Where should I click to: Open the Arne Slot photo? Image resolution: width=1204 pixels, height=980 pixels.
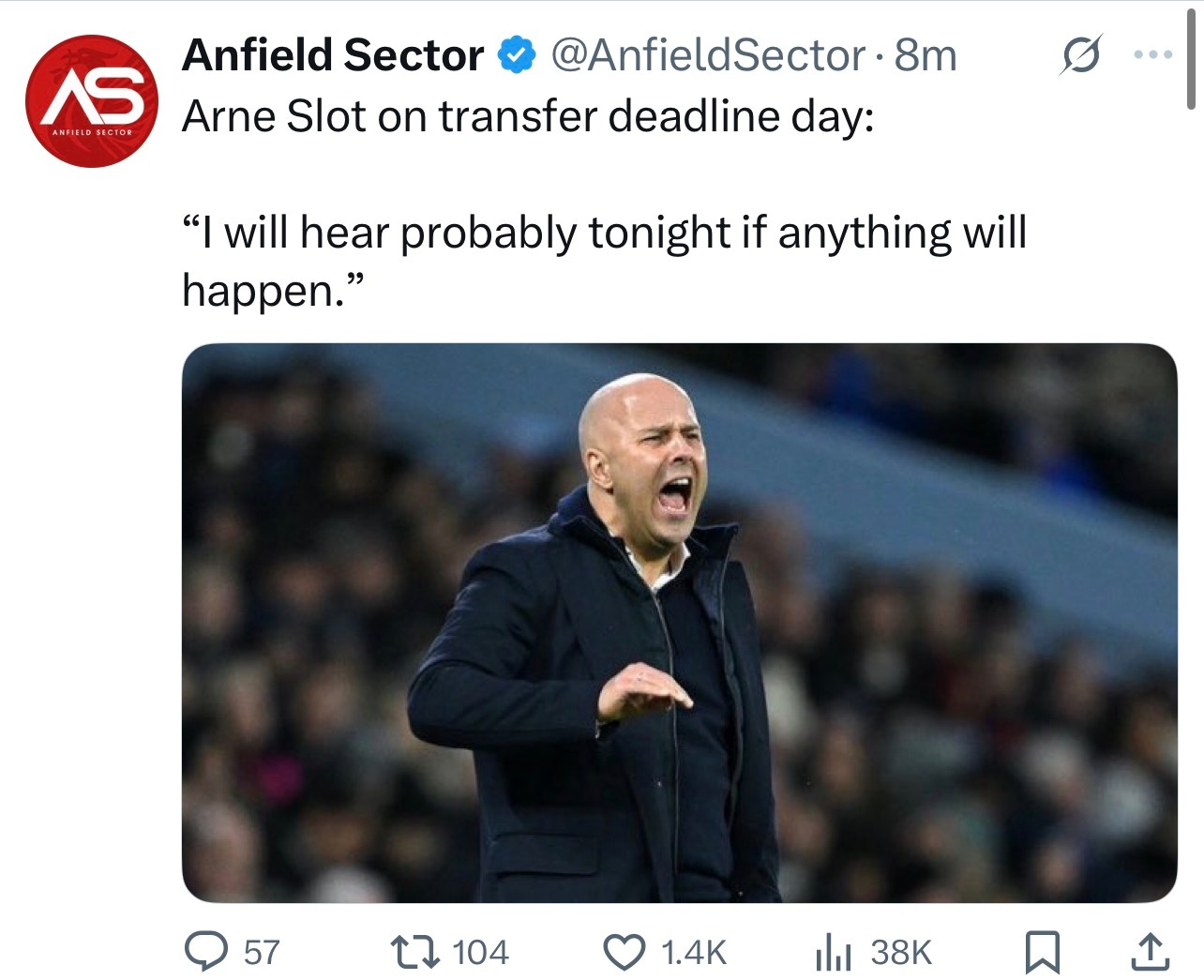pyautogui.click(x=679, y=623)
